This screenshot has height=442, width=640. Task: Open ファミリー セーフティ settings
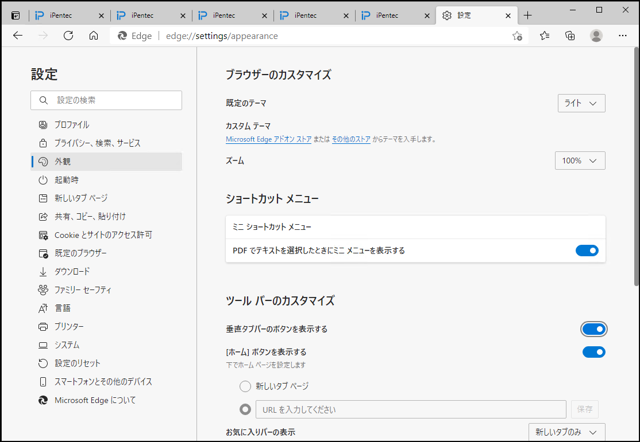106,290
